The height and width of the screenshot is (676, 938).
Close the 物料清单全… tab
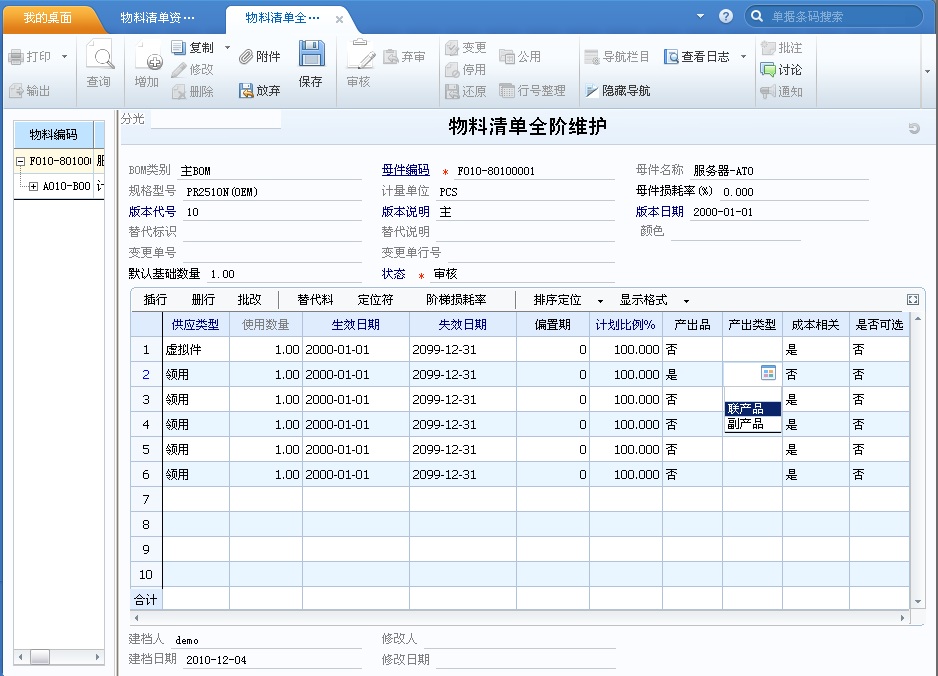point(339,19)
